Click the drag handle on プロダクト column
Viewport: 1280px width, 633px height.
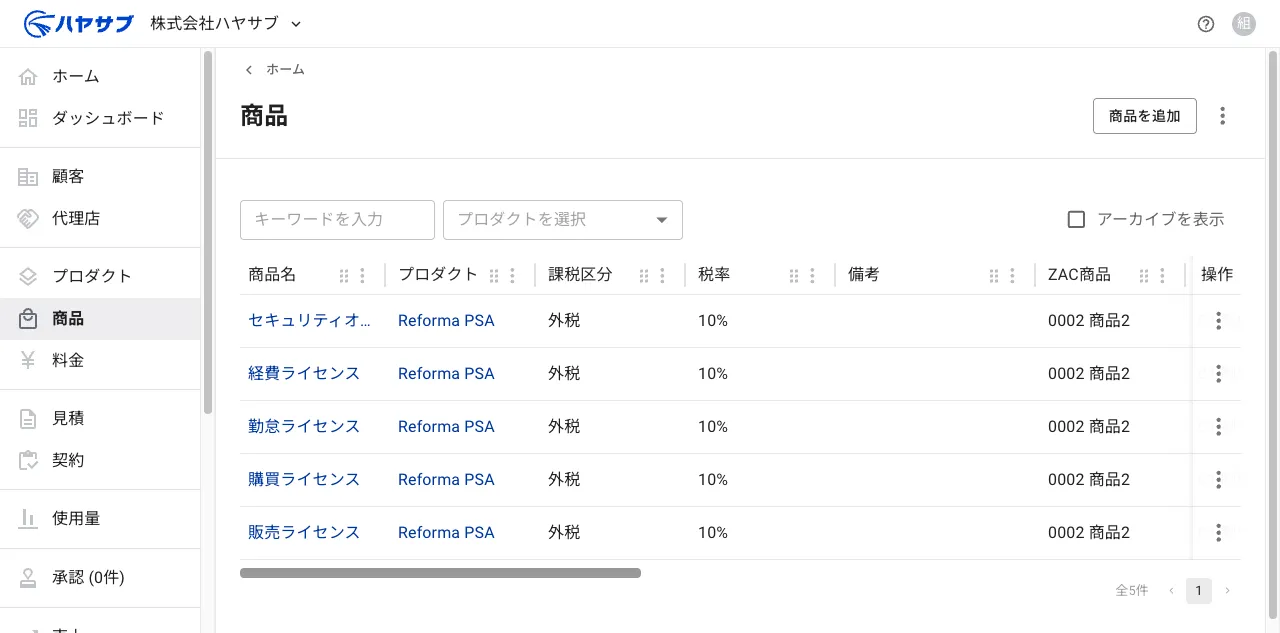tap(494, 276)
